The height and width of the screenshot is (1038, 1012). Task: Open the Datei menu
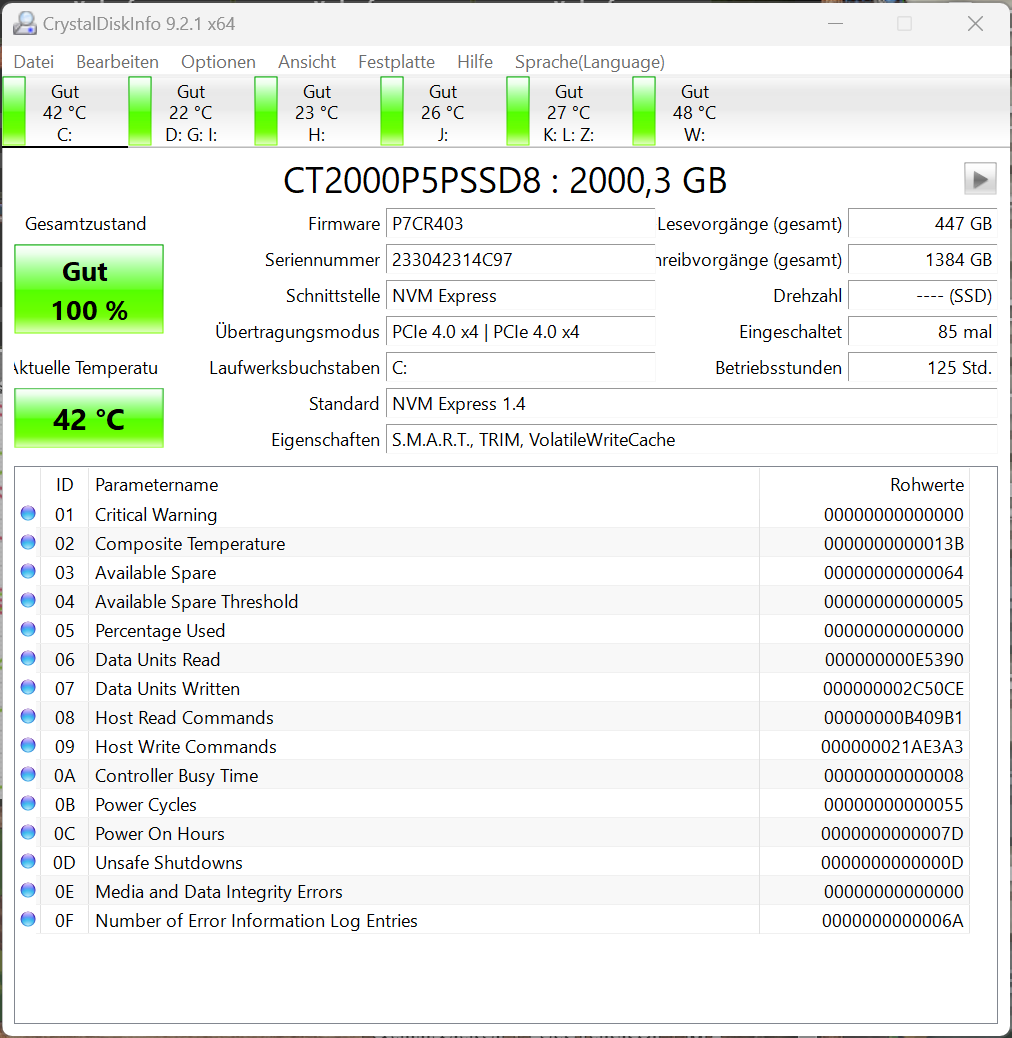34,62
